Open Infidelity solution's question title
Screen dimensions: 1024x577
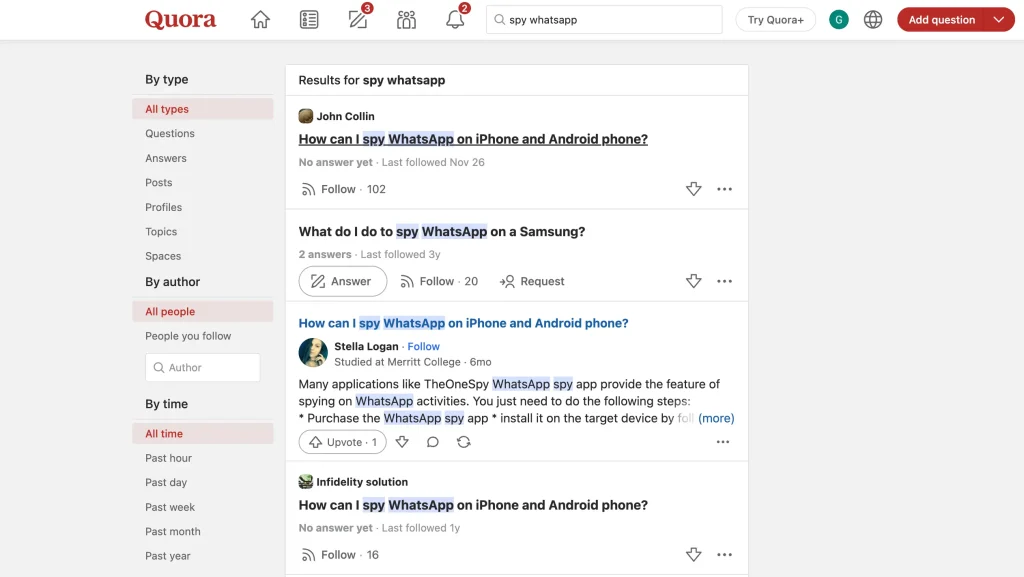click(x=473, y=505)
